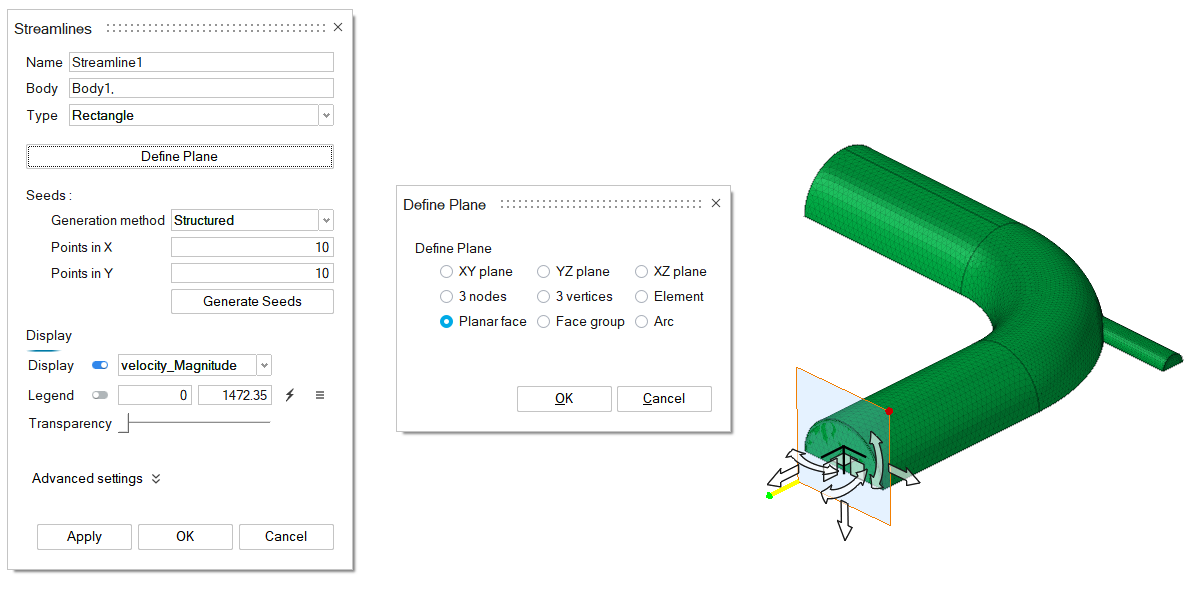Toggle the Display switch on or off
This screenshot has width=1203, height=589.
[100, 366]
